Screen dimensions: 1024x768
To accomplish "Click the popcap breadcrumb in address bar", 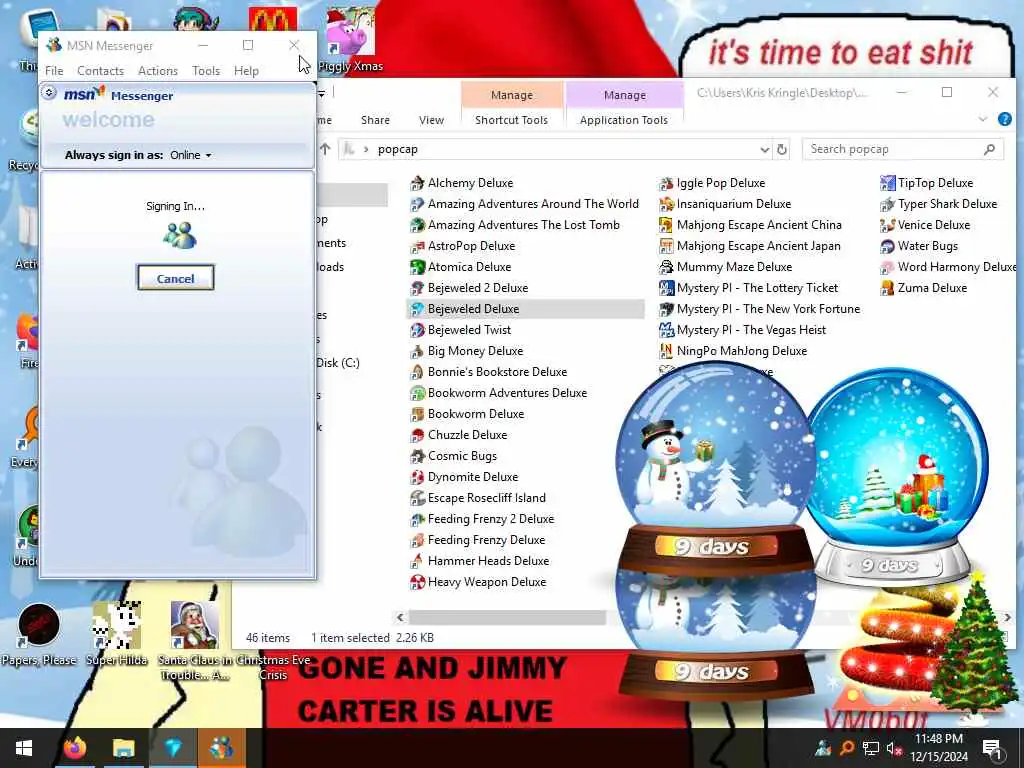I will pos(398,150).
